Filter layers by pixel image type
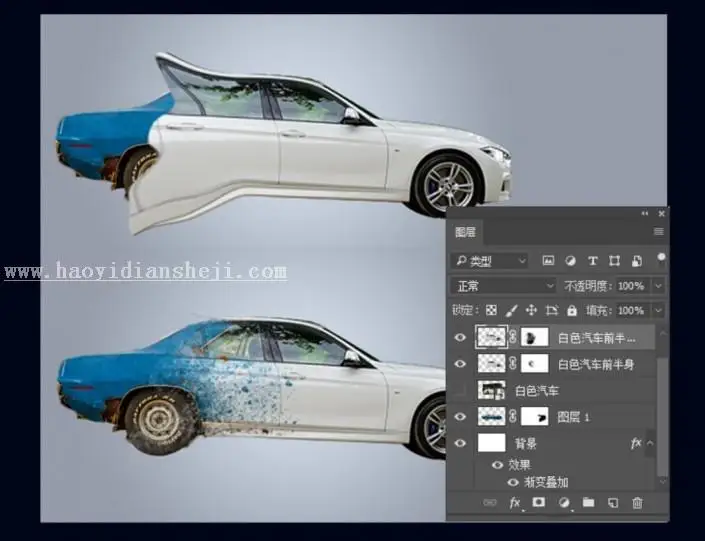This screenshot has width=705, height=541. point(548,261)
